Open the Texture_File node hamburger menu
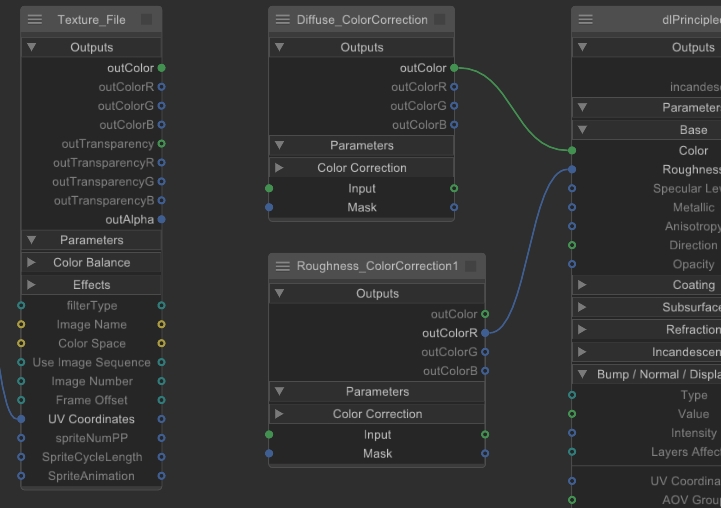This screenshot has height=508, width=721. 35,20
